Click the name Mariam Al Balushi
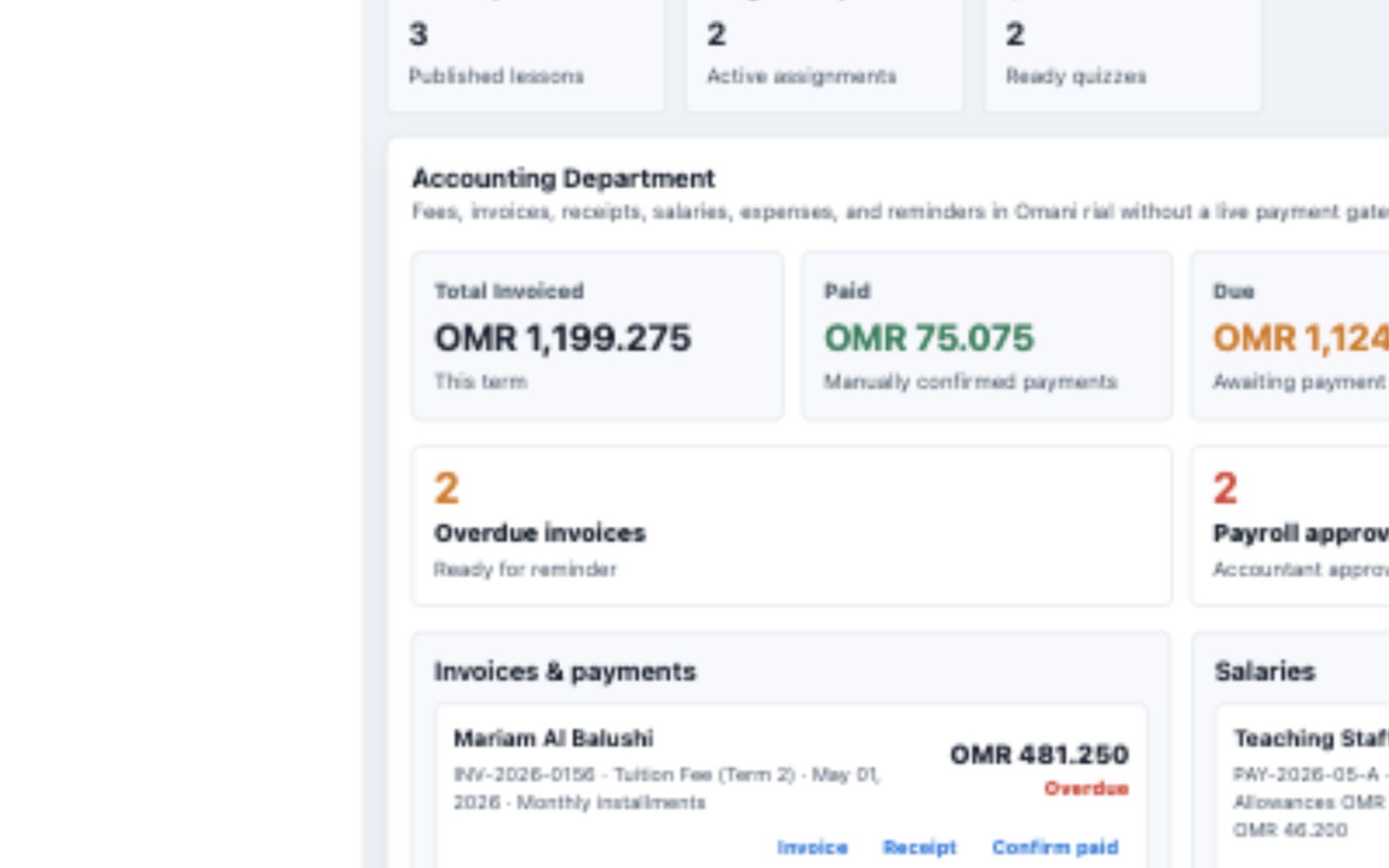Viewport: 1389px width, 868px height. (553, 739)
